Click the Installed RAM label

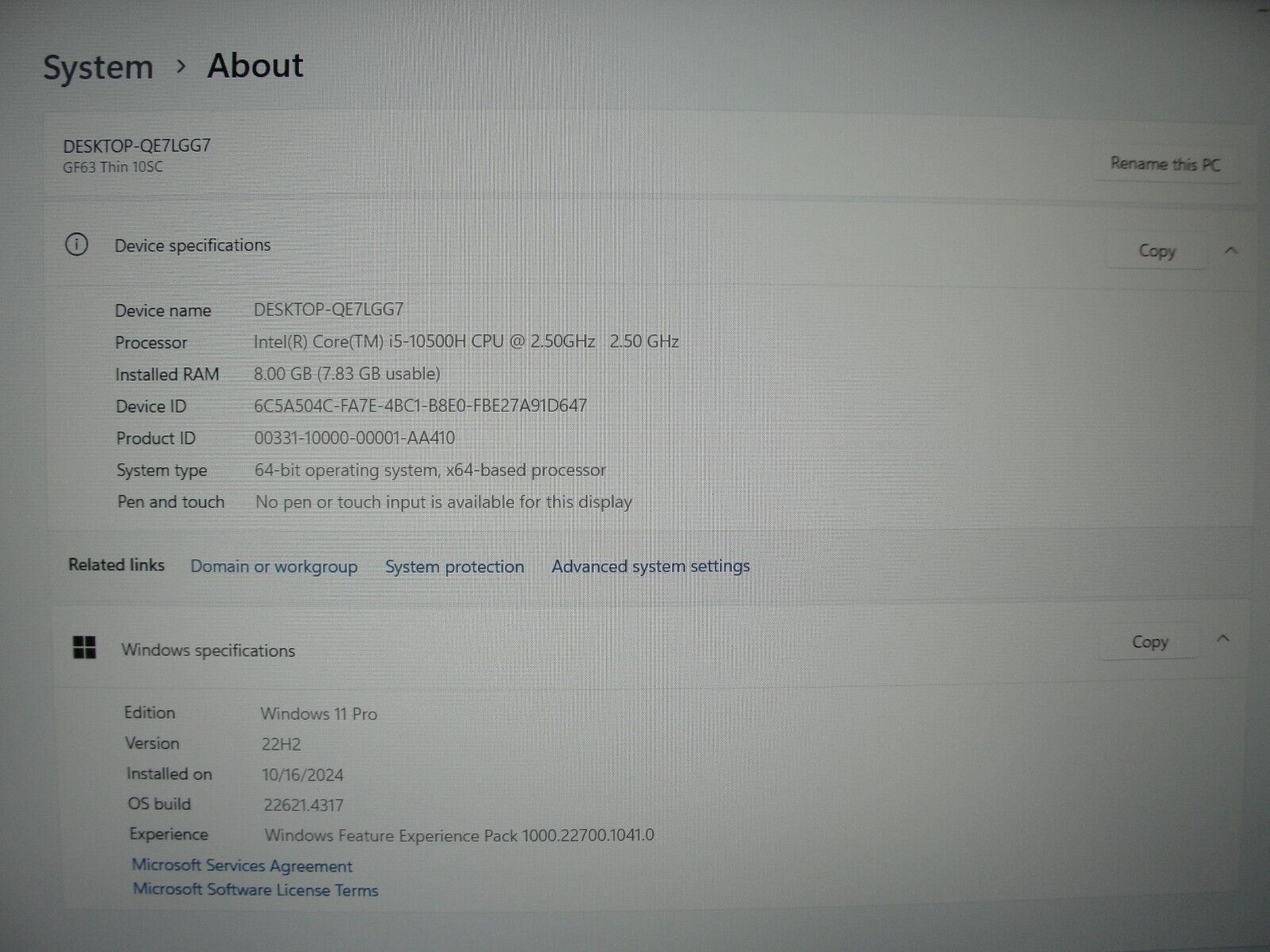[x=167, y=374]
